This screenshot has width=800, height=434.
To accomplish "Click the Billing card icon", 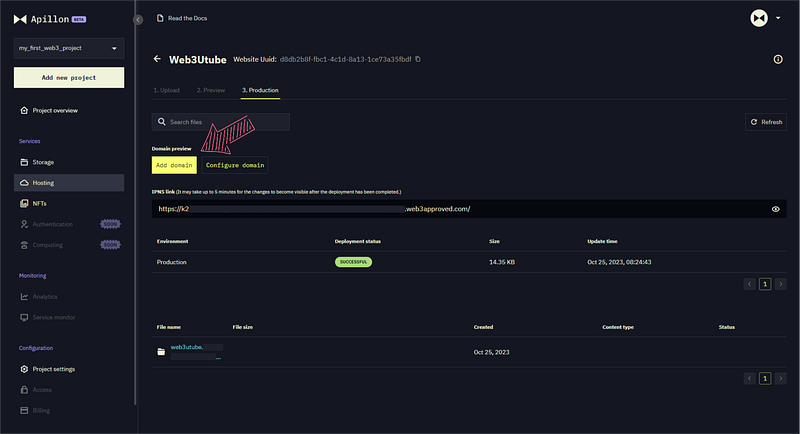I will tap(24, 411).
